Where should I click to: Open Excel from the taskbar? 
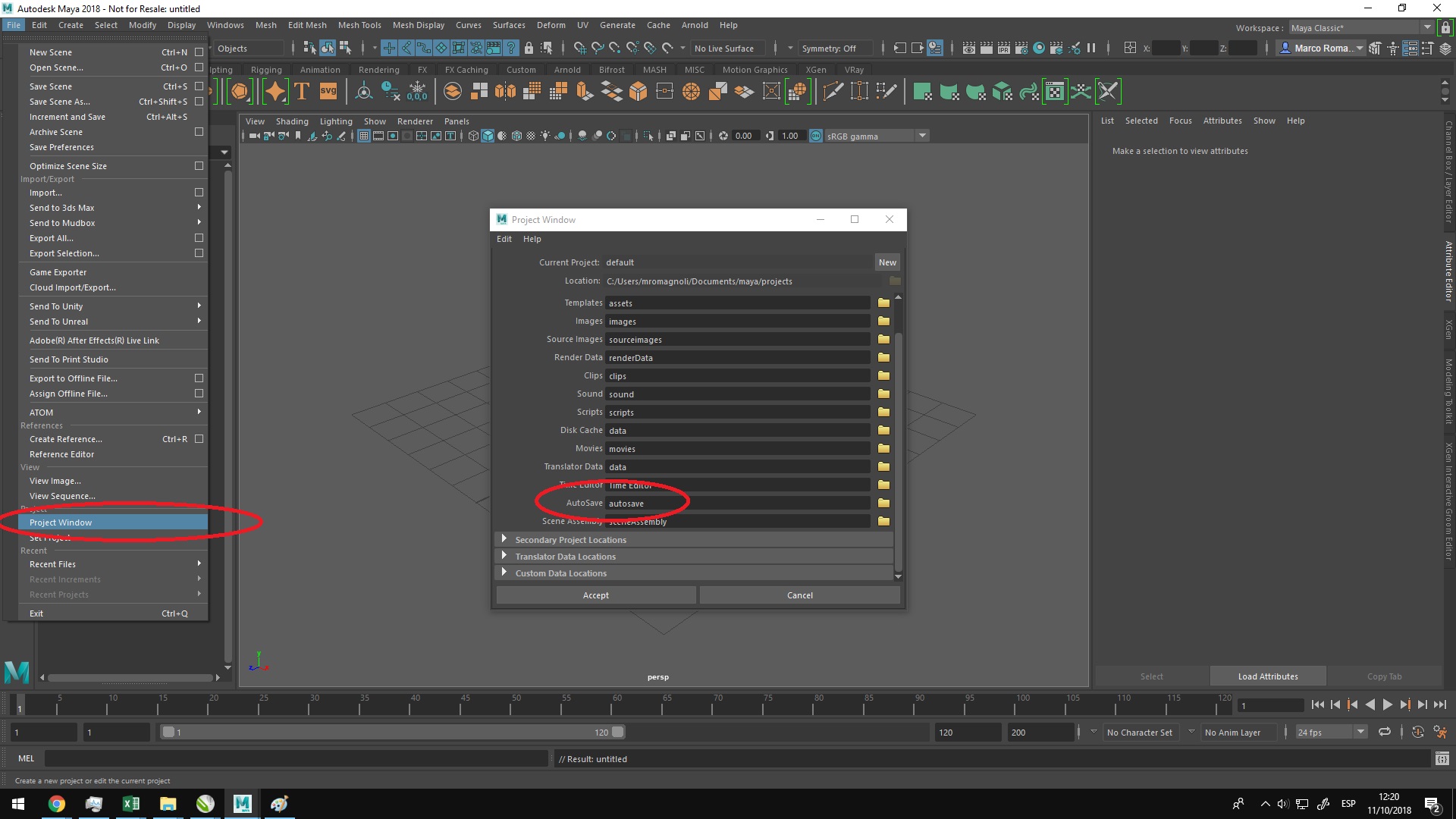click(130, 804)
